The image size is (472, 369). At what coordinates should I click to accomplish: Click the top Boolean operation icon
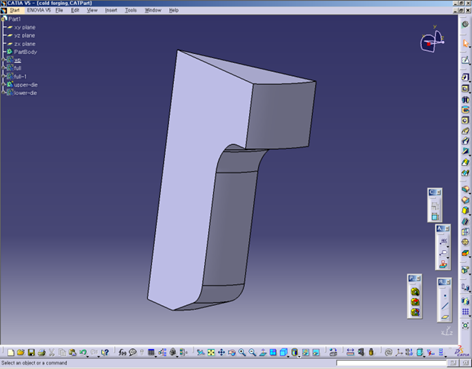pyautogui.click(x=415, y=292)
